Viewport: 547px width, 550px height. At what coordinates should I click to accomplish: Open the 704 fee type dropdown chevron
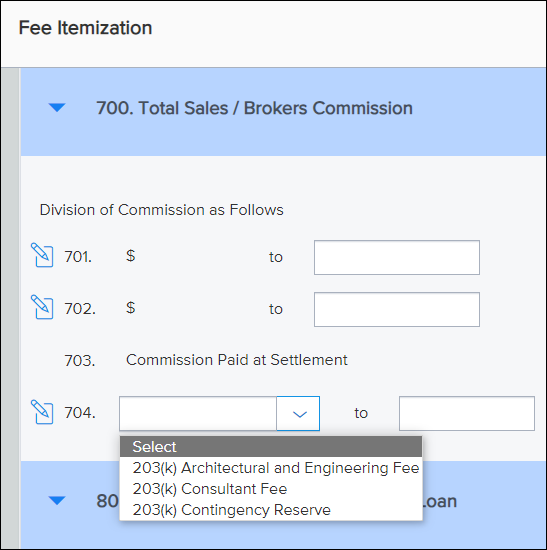299,414
